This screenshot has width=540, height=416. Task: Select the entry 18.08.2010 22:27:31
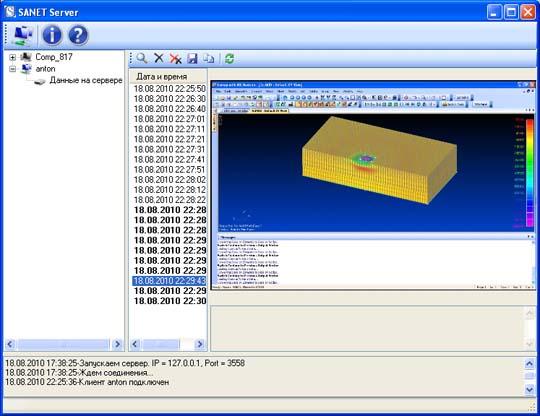(169, 149)
